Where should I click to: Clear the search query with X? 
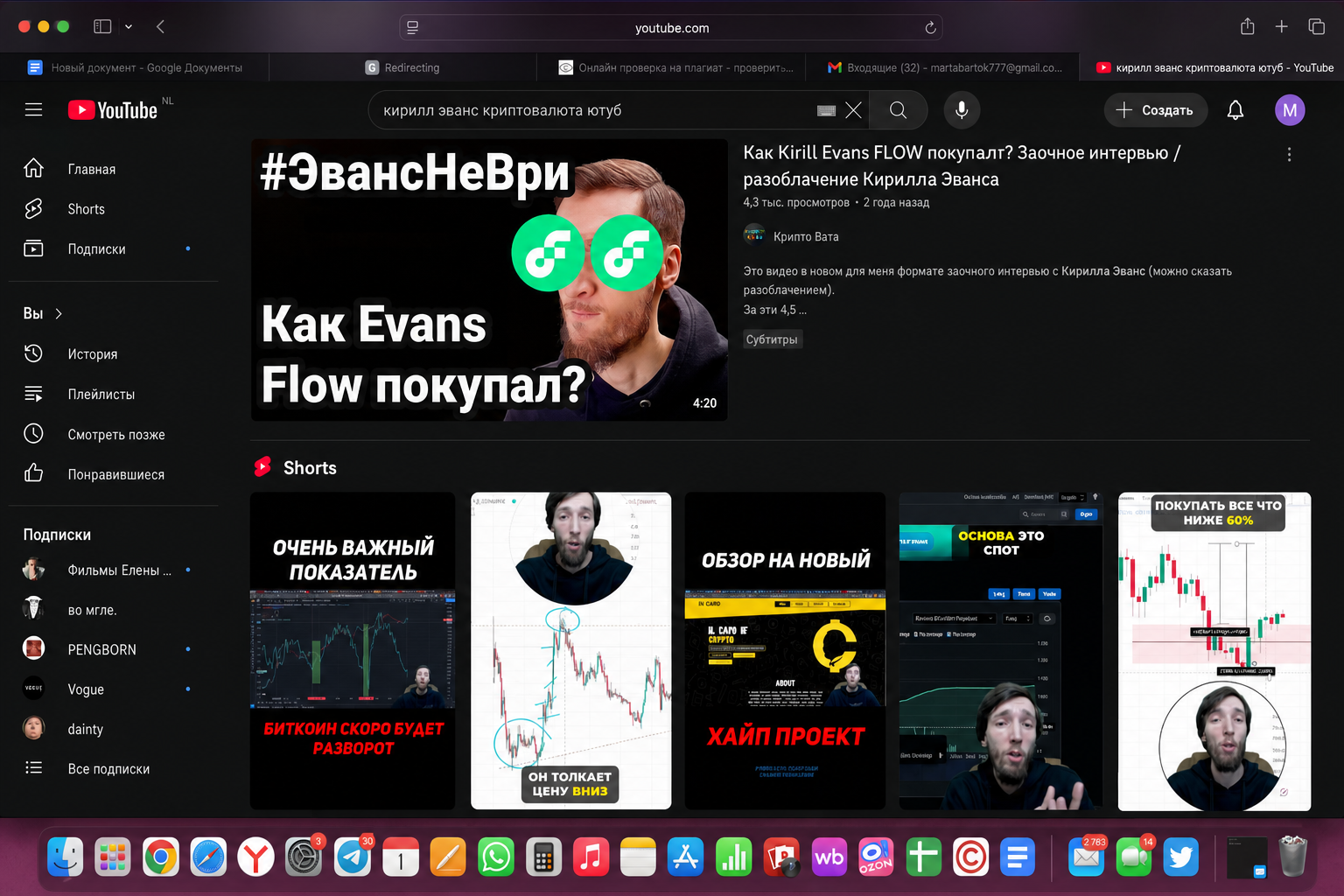(854, 110)
